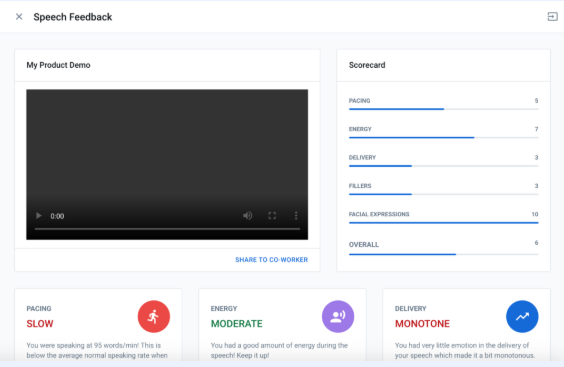
Task: Select the Facial Expressions score bar
Action: coord(444,223)
